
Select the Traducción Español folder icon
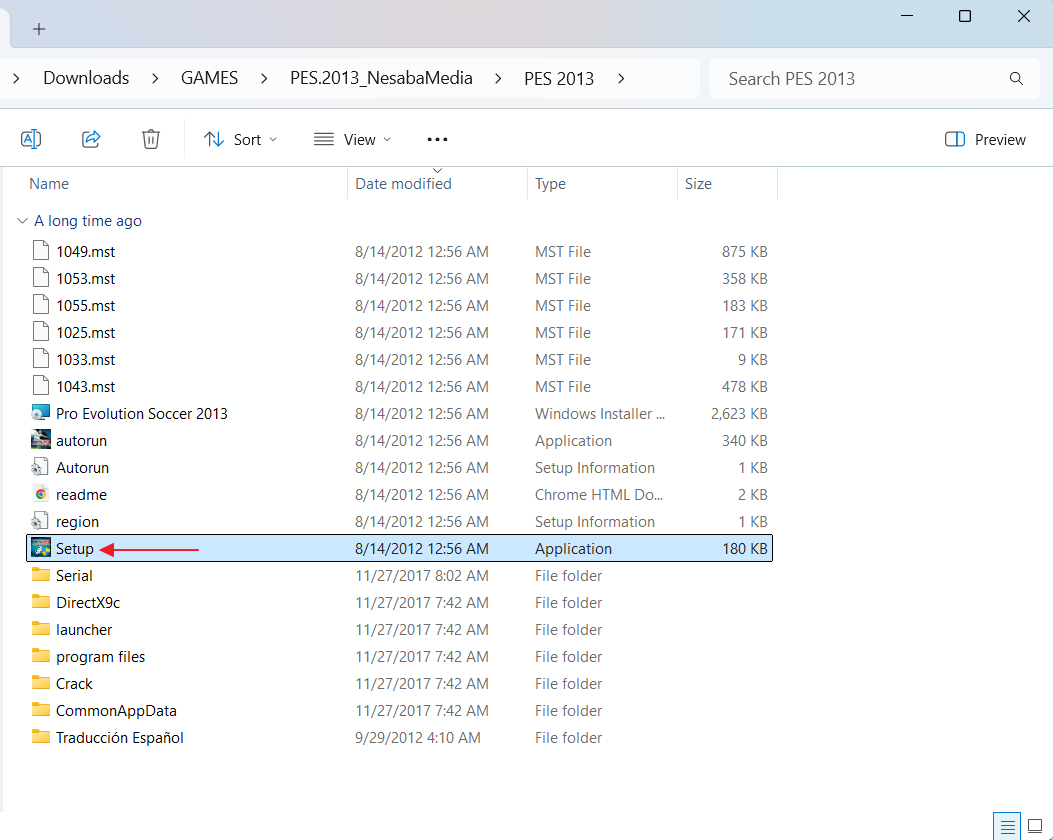tap(41, 737)
